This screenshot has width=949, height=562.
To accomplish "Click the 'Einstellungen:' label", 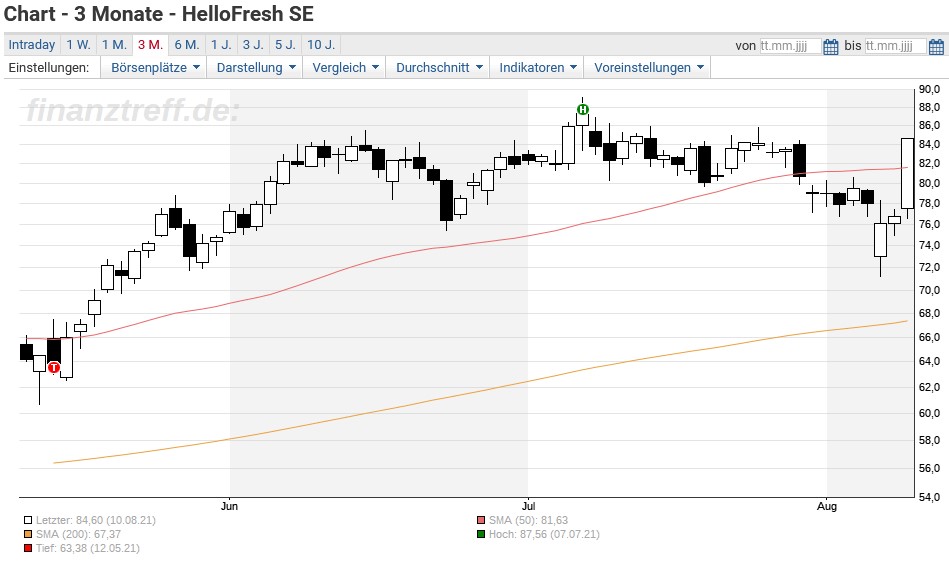I will click(x=48, y=68).
